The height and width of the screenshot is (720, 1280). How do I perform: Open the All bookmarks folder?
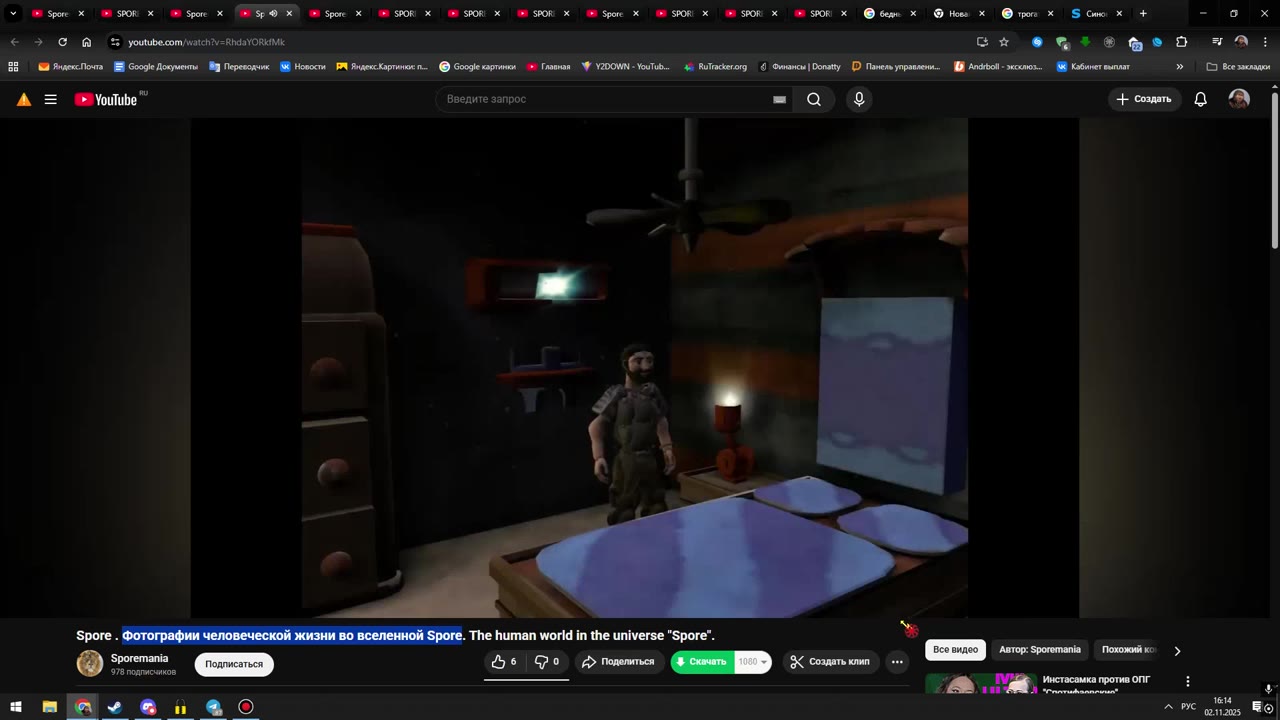pos(1238,67)
